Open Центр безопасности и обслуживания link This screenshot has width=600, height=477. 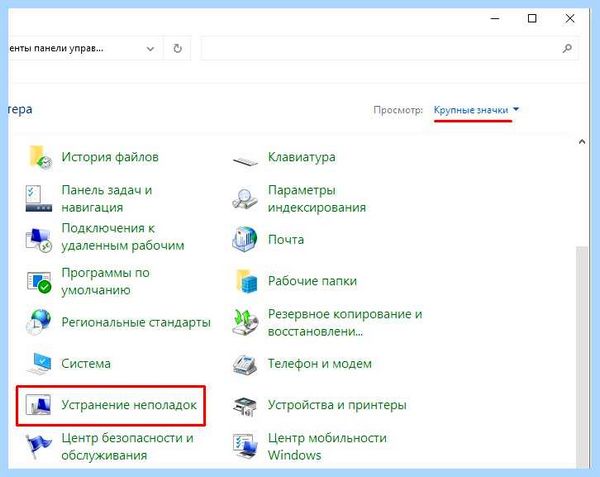127,446
